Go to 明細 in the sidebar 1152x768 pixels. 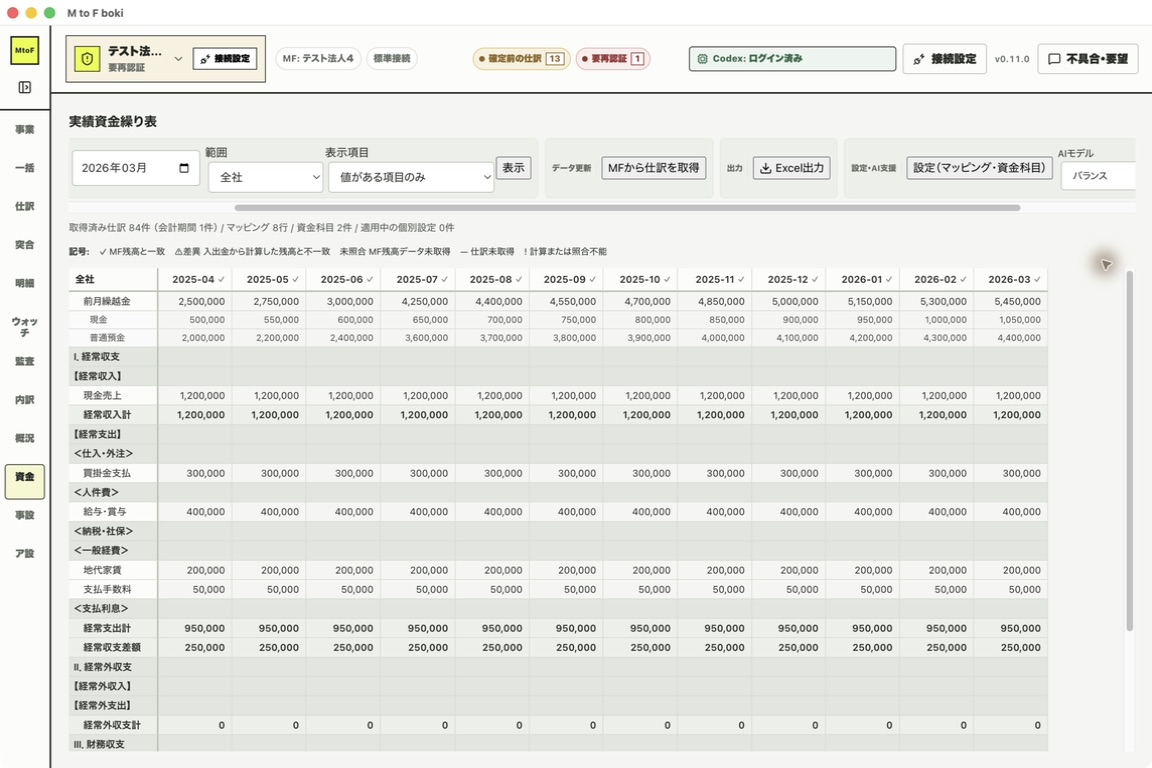coord(24,283)
